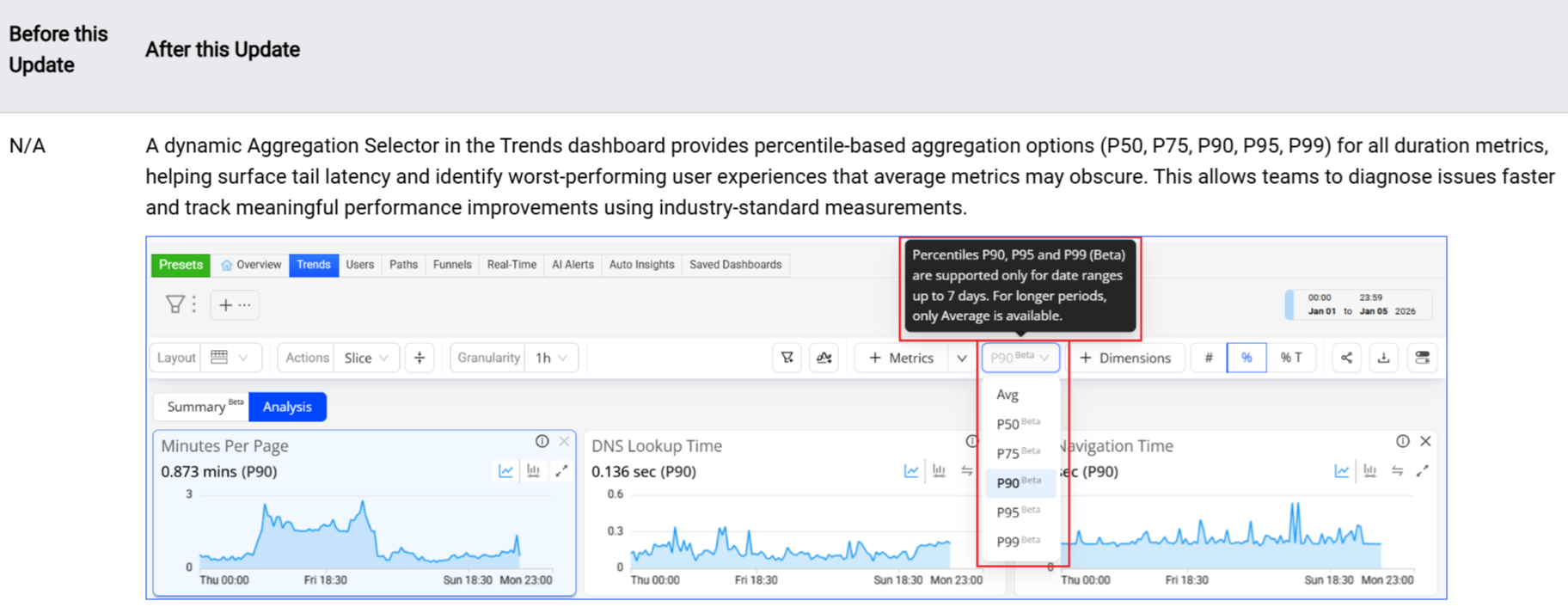Click the line chart icon on DNS Lookup Time
This screenshot has width=1568, height=607.
pos(911,471)
